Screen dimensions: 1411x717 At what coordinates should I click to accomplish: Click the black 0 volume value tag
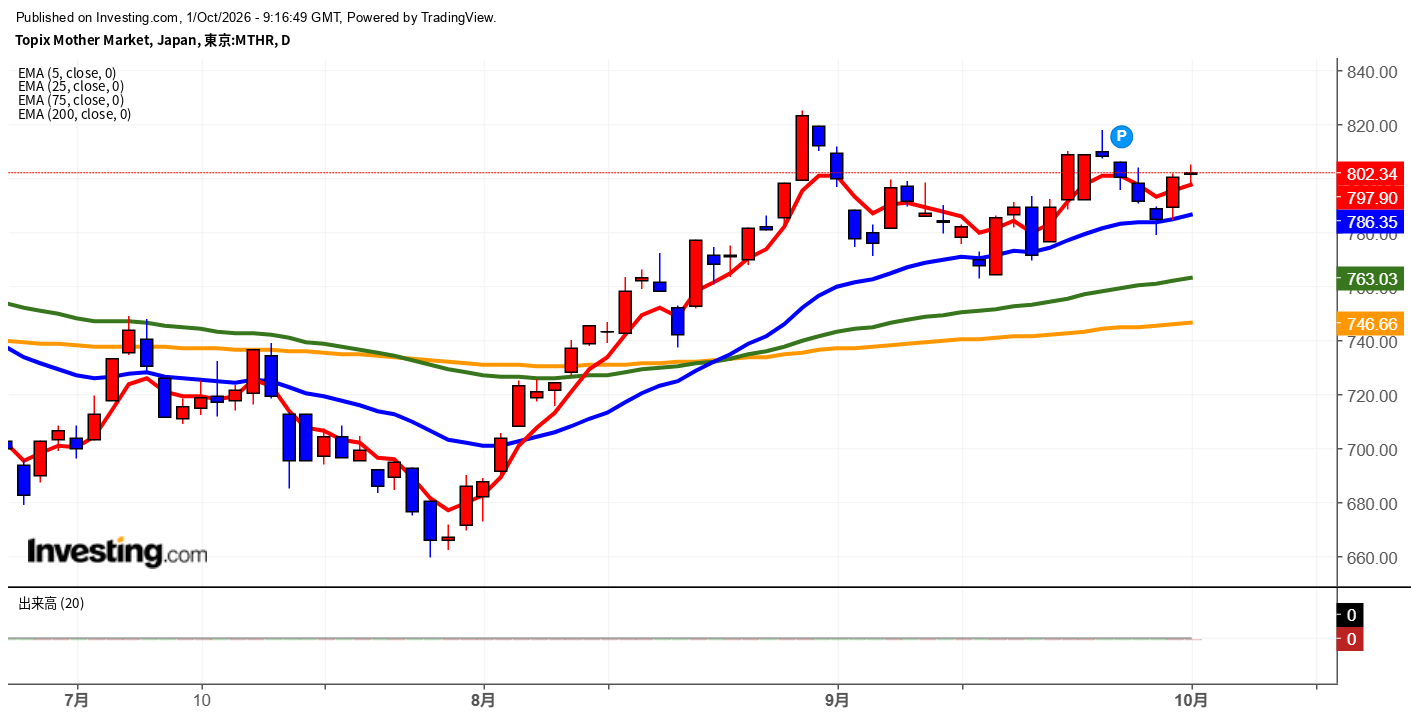1351,615
